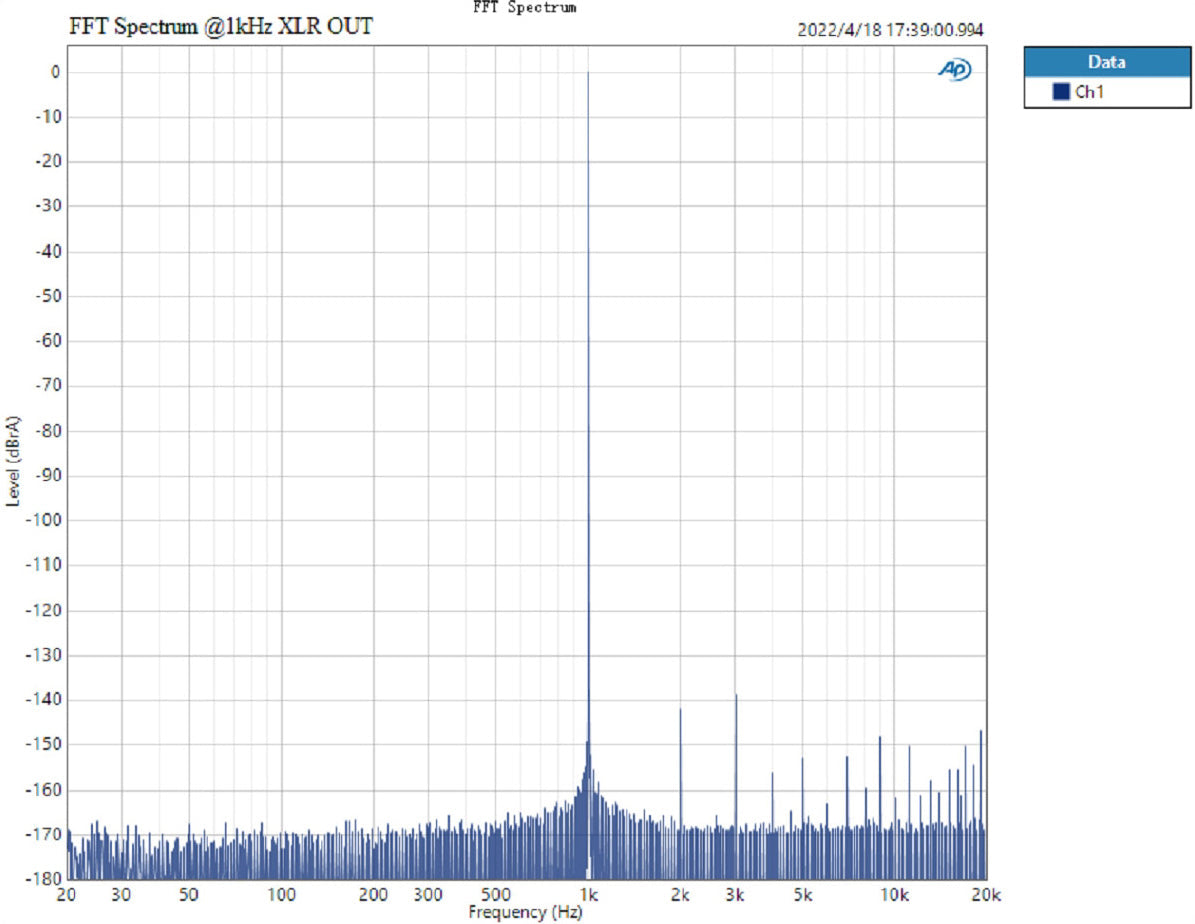Click the 20 tick label on frequency axis
This screenshot has width=1195, height=924.
(68, 895)
